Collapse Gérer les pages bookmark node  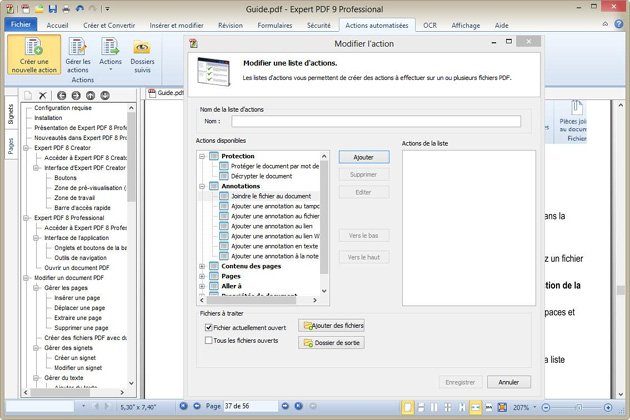click(x=36, y=288)
